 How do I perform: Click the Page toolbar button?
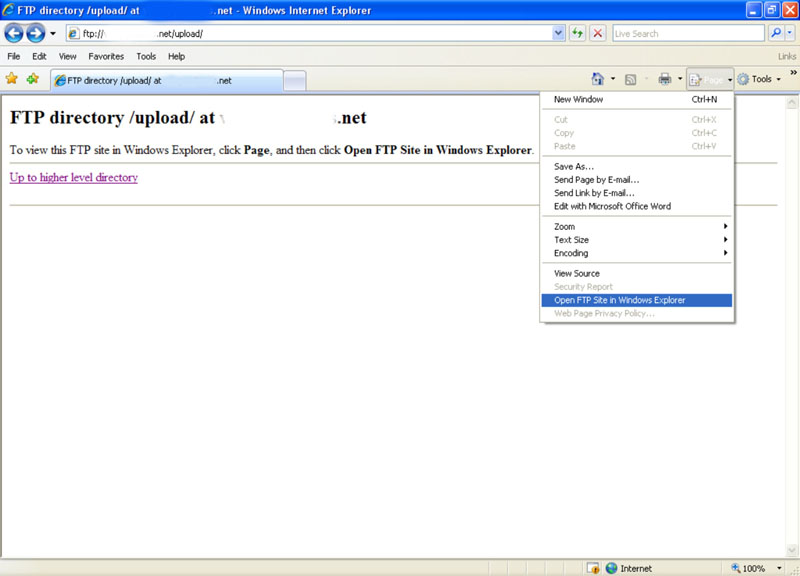click(x=710, y=80)
